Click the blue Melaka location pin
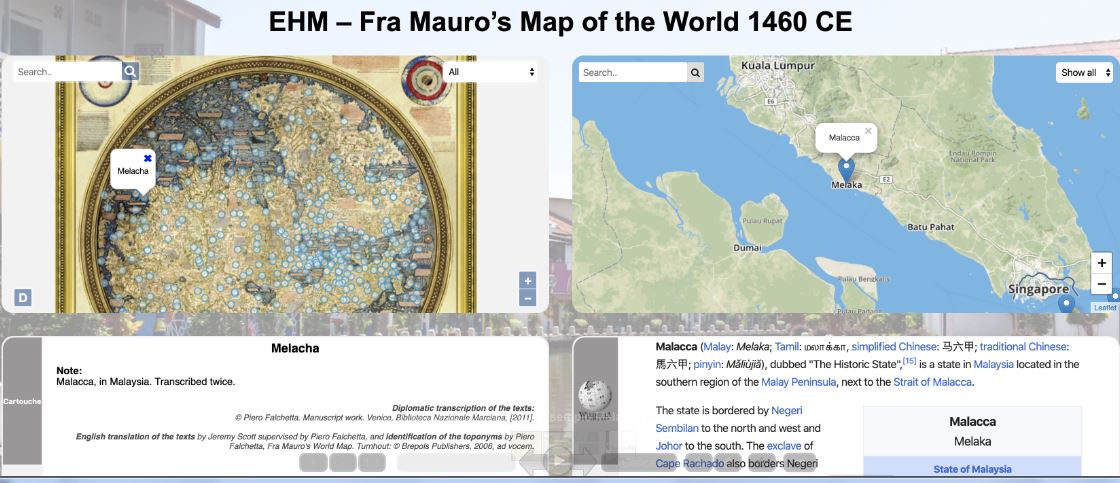This screenshot has width=1120, height=483. pos(846,170)
